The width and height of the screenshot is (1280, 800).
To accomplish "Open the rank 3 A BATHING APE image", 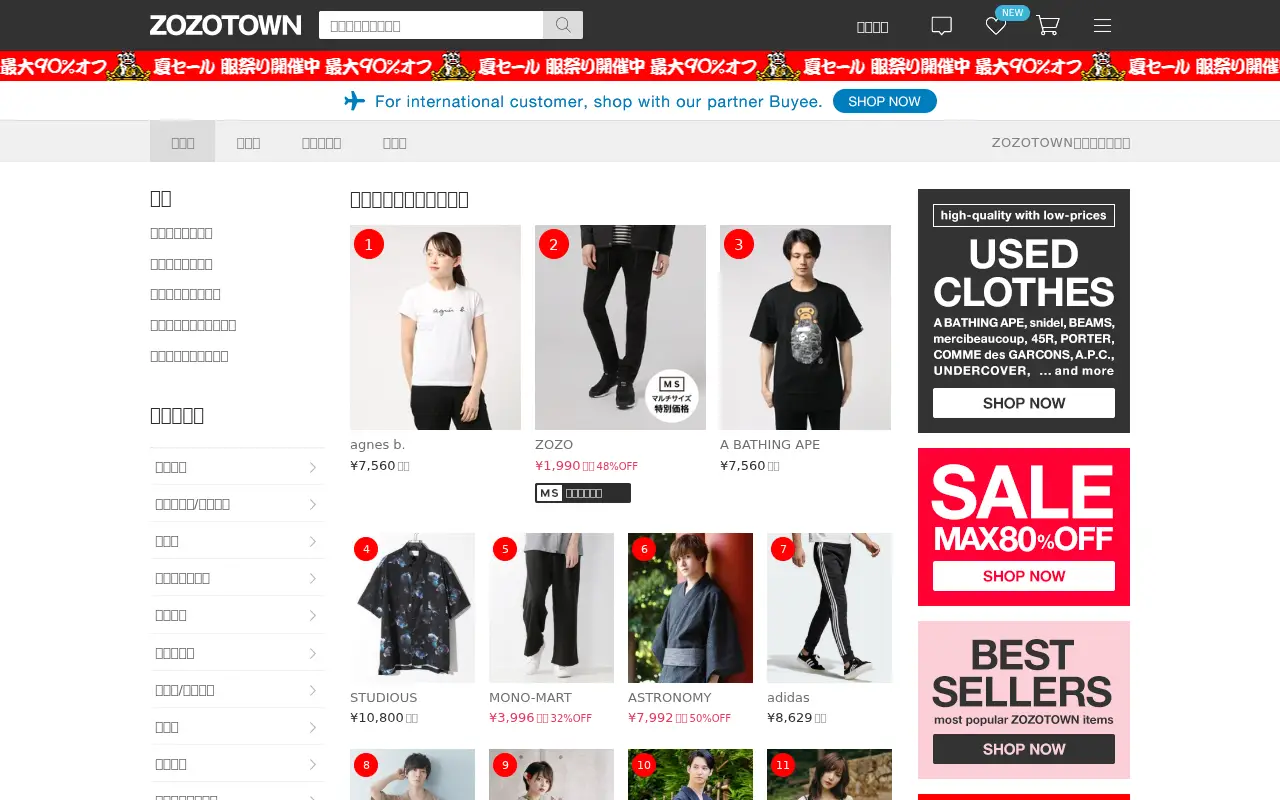I will pyautogui.click(x=805, y=327).
